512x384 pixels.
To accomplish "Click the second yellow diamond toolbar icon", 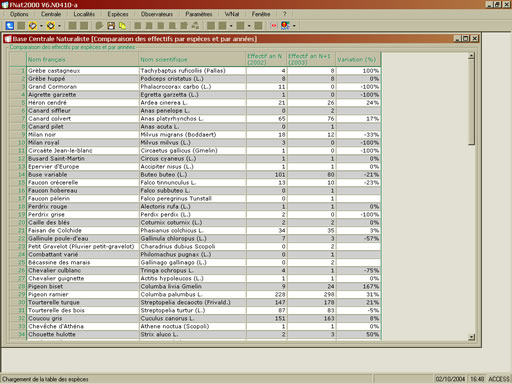I will click(51, 26).
